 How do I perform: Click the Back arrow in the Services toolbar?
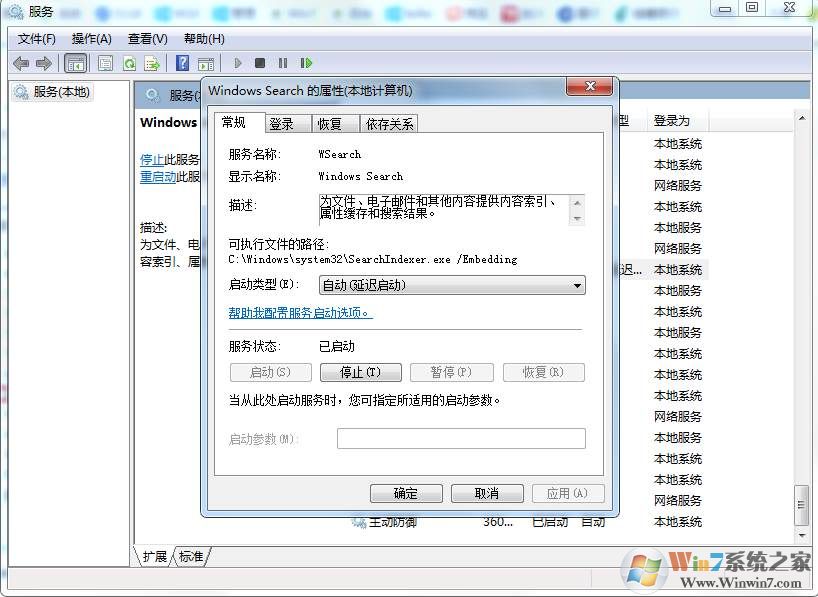[21, 64]
